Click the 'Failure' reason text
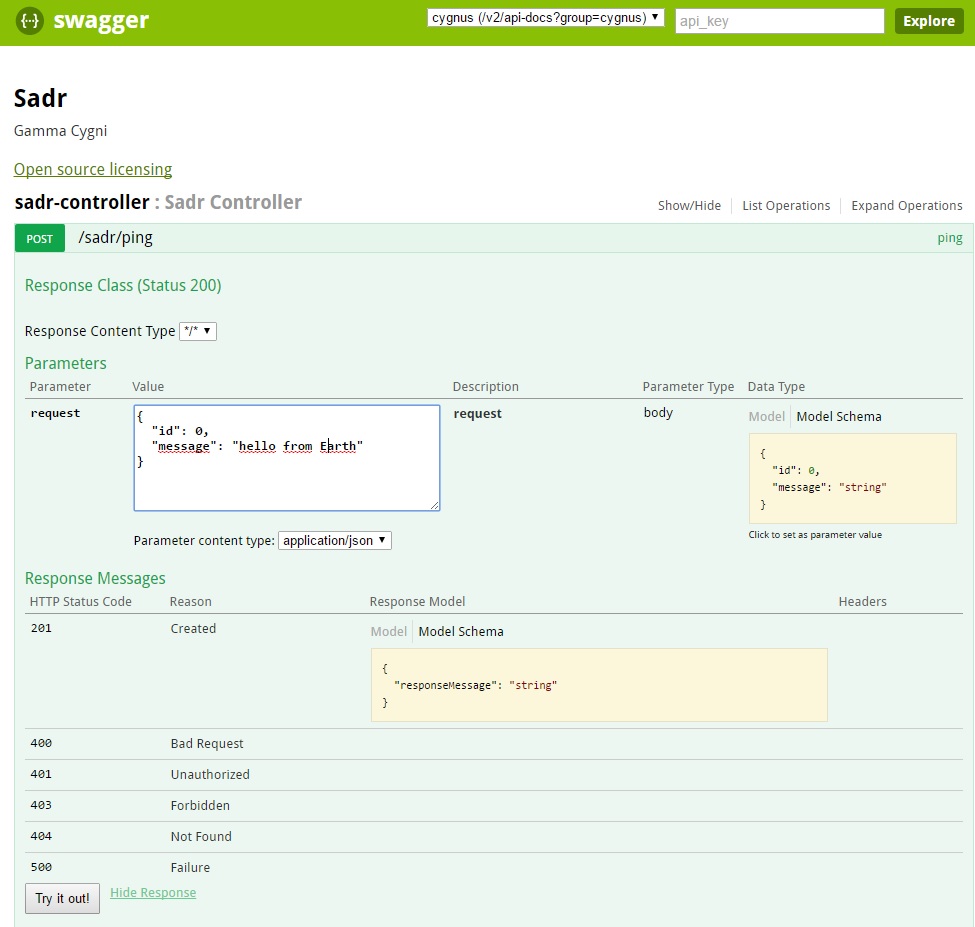975x927 pixels. (x=190, y=868)
